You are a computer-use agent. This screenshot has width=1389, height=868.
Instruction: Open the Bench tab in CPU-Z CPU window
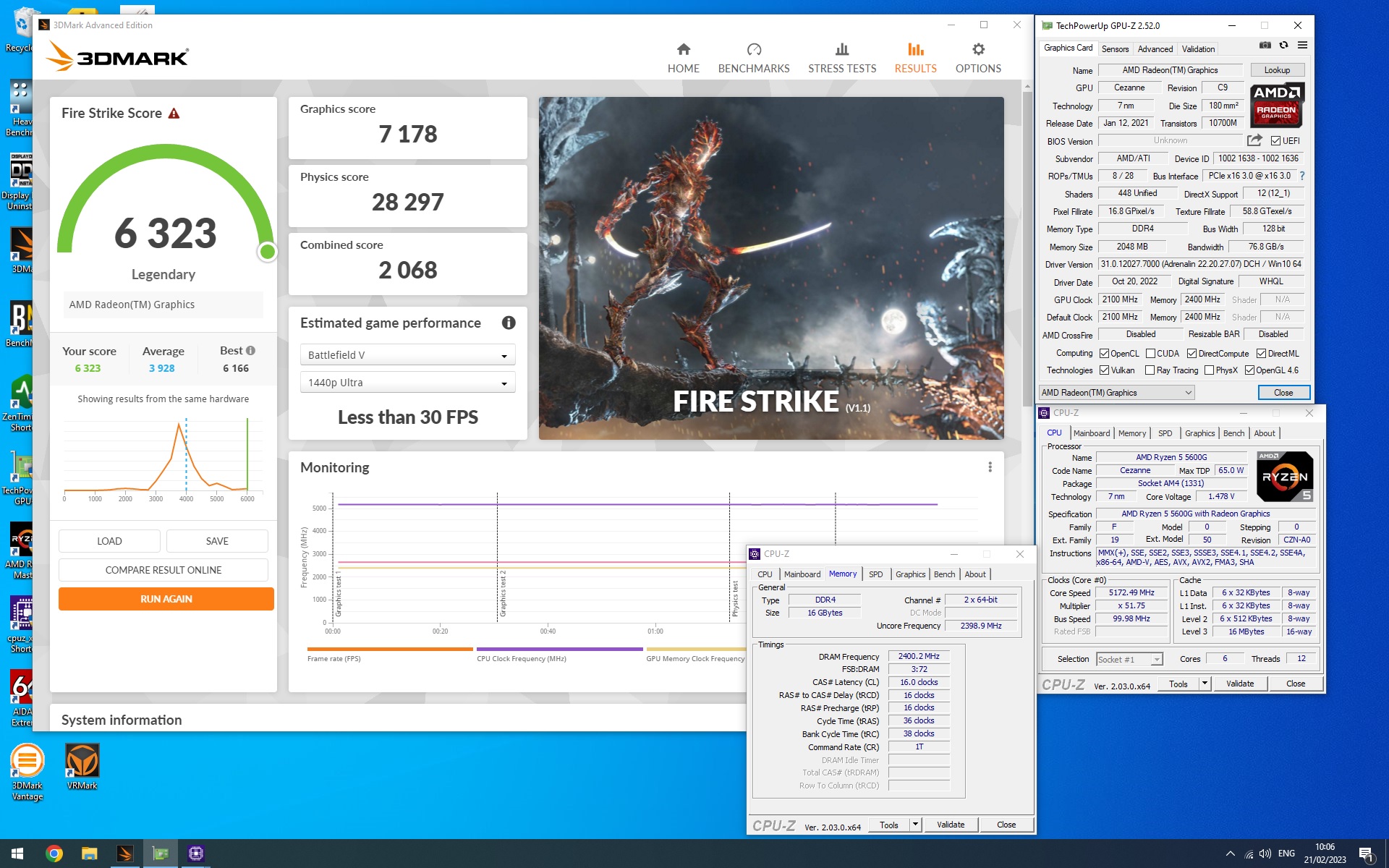(x=1233, y=433)
